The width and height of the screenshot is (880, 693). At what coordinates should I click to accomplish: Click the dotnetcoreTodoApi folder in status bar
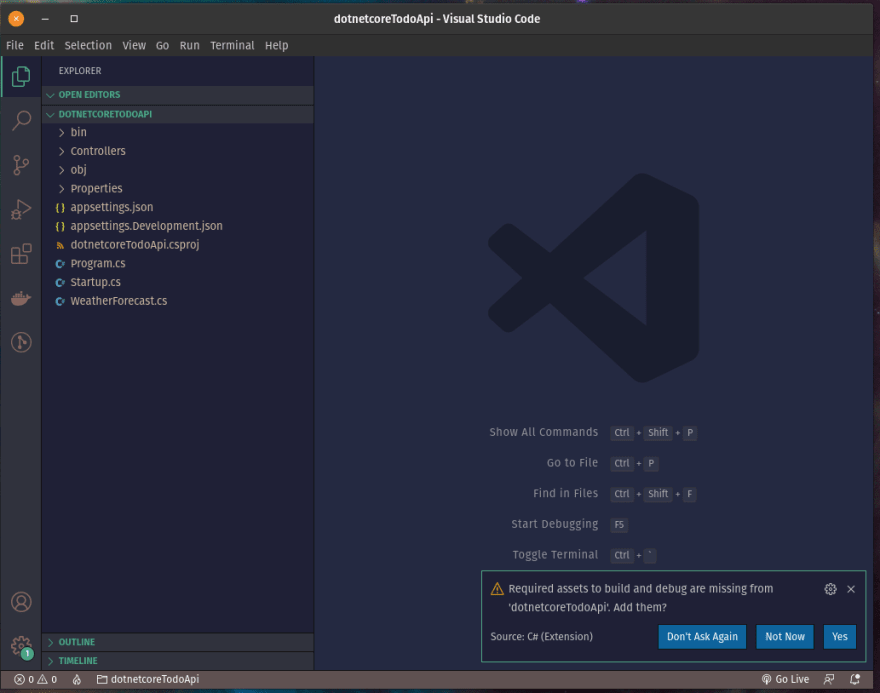tap(148, 680)
